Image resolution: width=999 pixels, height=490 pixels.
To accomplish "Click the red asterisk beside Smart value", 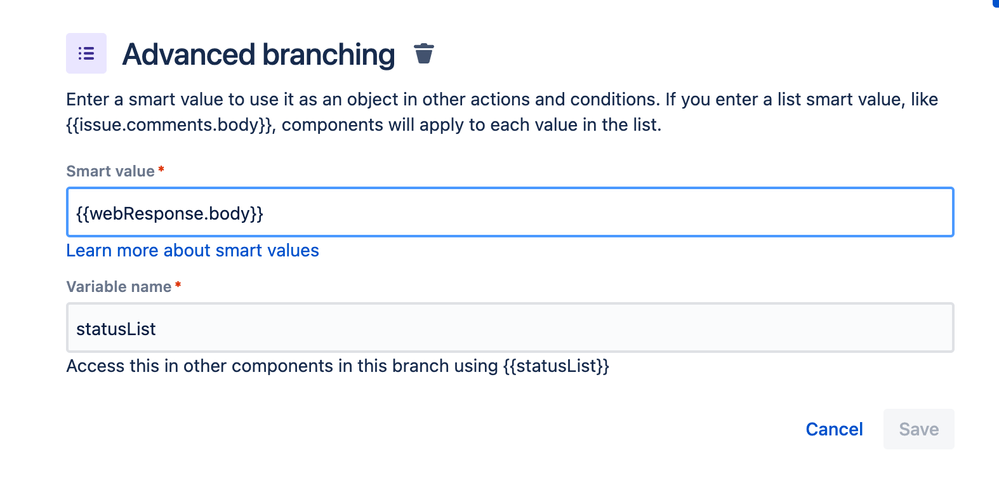I will coord(161,171).
